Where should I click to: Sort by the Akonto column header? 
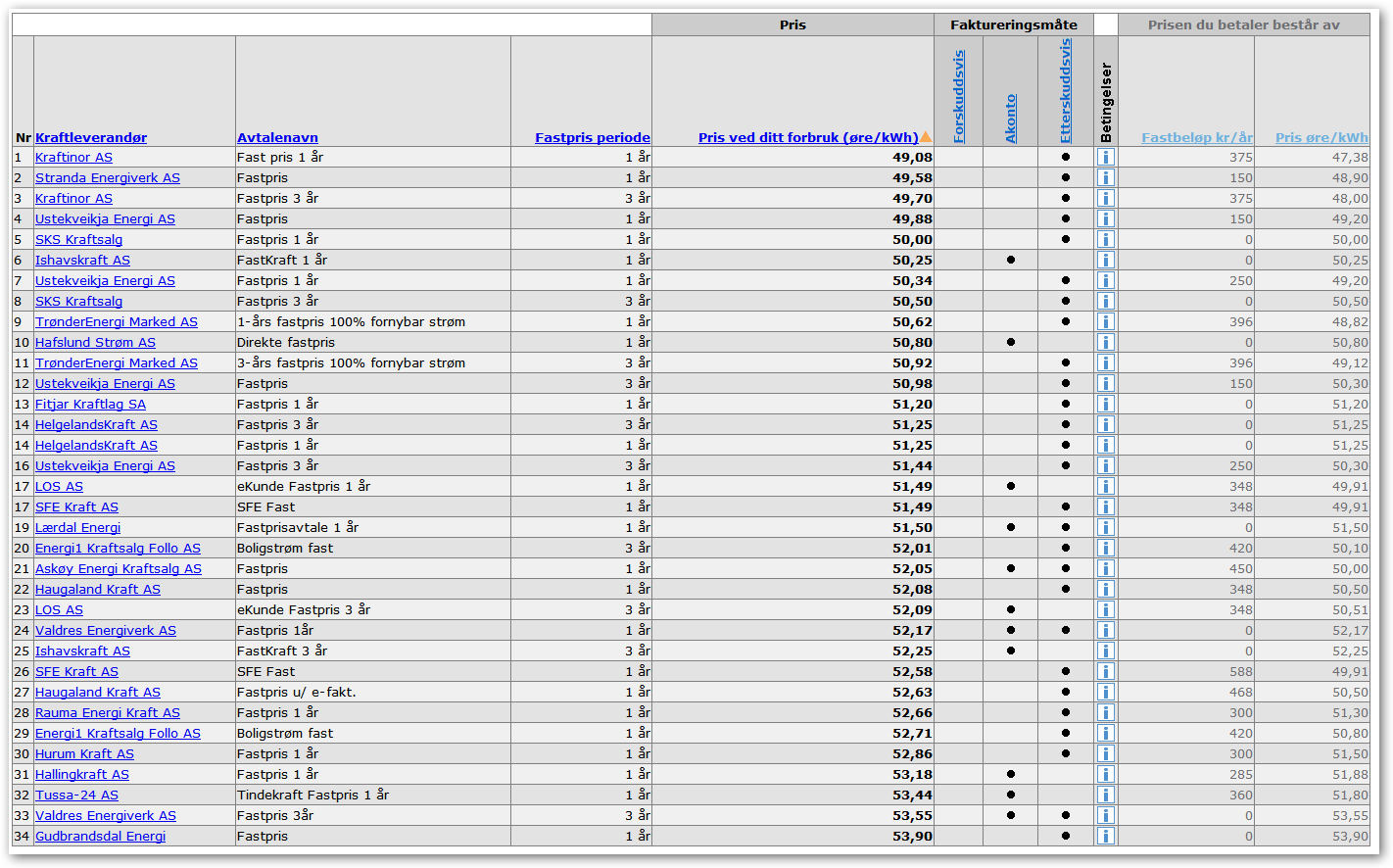[1011, 119]
